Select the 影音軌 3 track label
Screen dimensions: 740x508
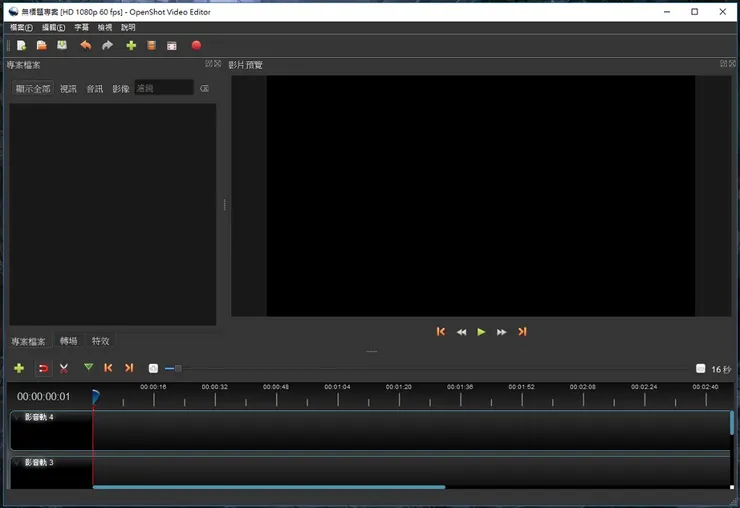point(39,462)
